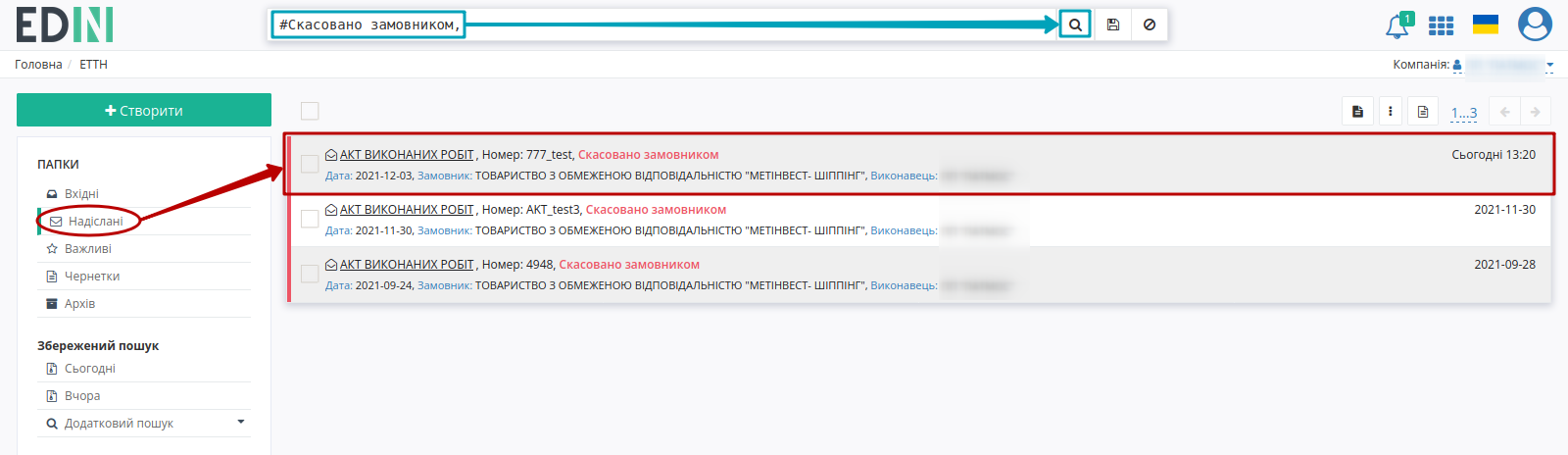The height and width of the screenshot is (455, 1568).
Task: Open the Вхідні folder
Action: tap(81, 194)
